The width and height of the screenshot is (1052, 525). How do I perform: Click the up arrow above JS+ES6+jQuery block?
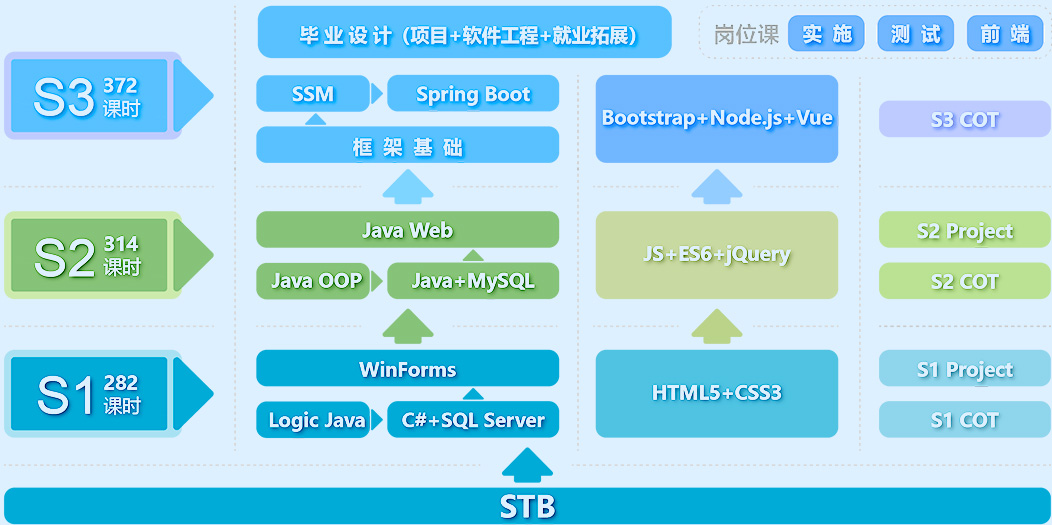click(x=717, y=187)
